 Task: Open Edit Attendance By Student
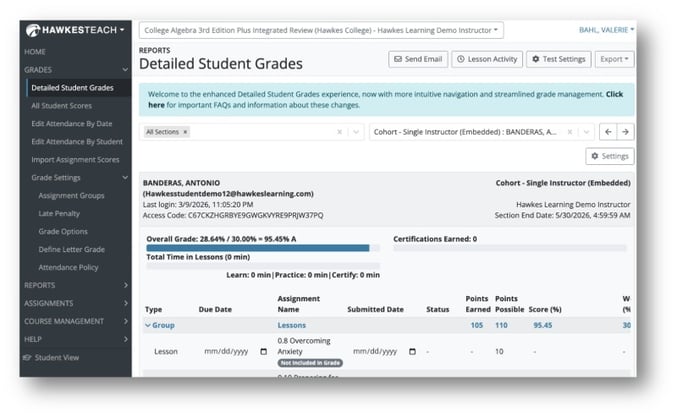point(77,142)
